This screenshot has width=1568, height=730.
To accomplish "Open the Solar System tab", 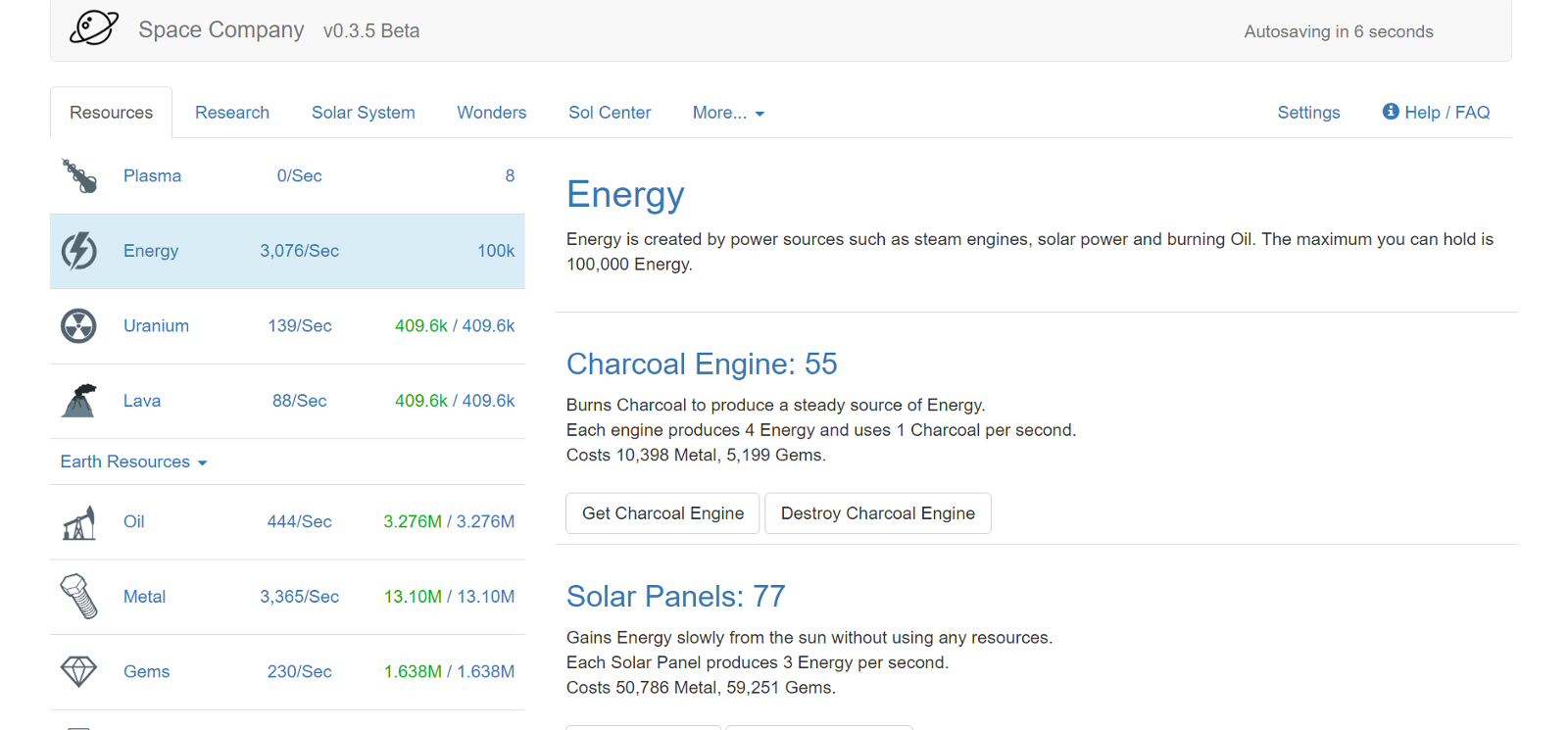I will tap(364, 113).
